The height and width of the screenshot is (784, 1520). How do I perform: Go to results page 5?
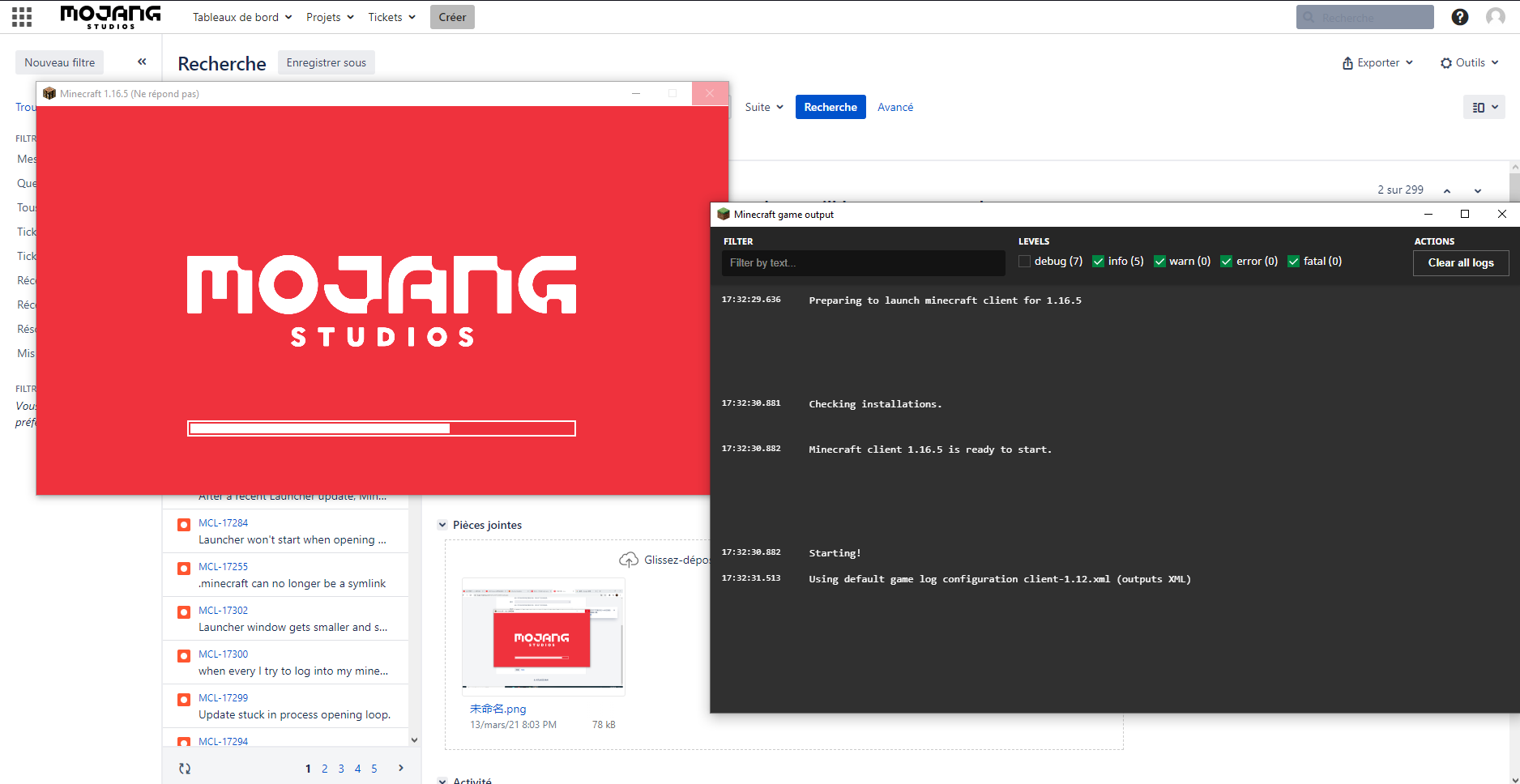click(374, 769)
